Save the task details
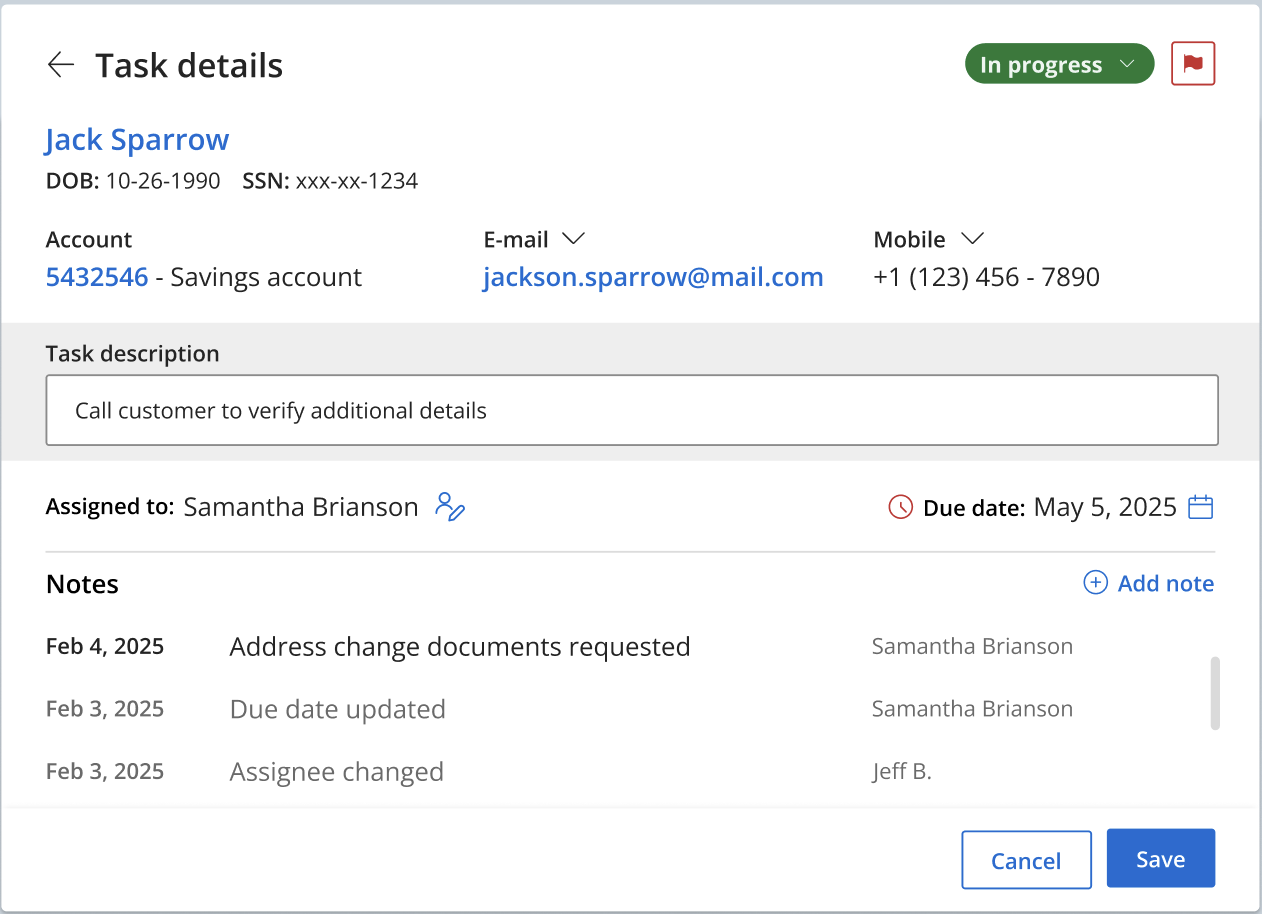This screenshot has width=1262, height=914. pyautogui.click(x=1161, y=858)
